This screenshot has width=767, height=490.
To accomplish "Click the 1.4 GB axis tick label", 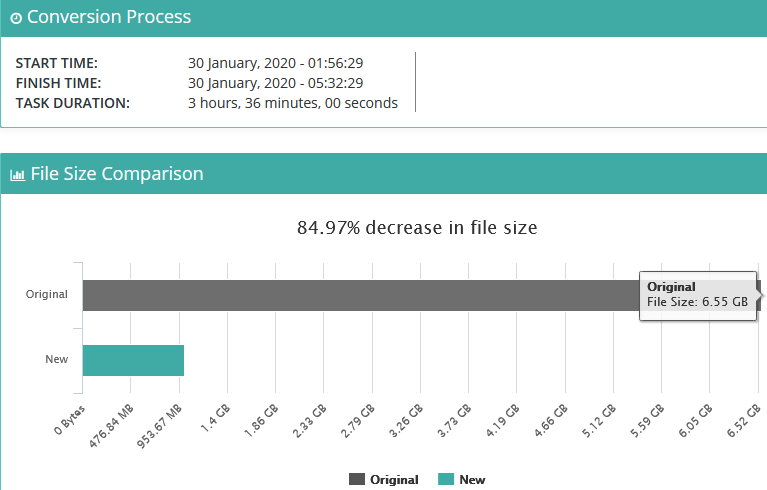I will tap(215, 418).
